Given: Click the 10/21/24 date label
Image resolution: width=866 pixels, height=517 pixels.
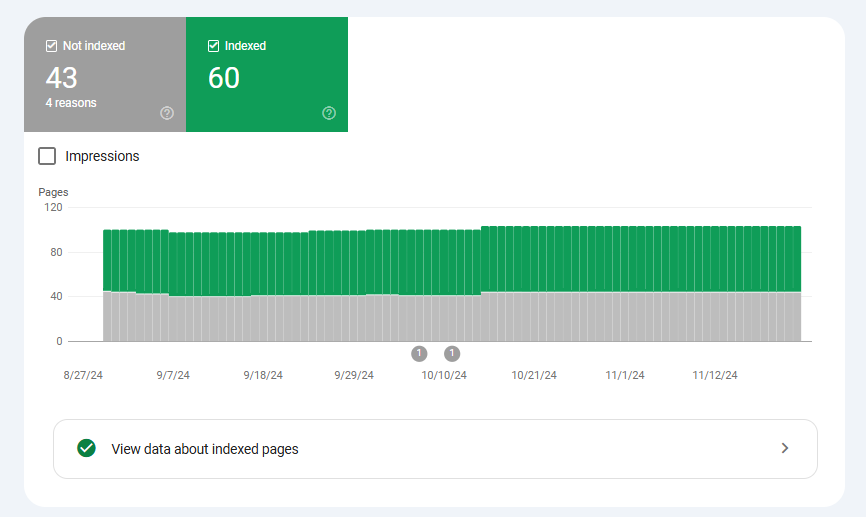Looking at the screenshot, I should click(x=534, y=375).
